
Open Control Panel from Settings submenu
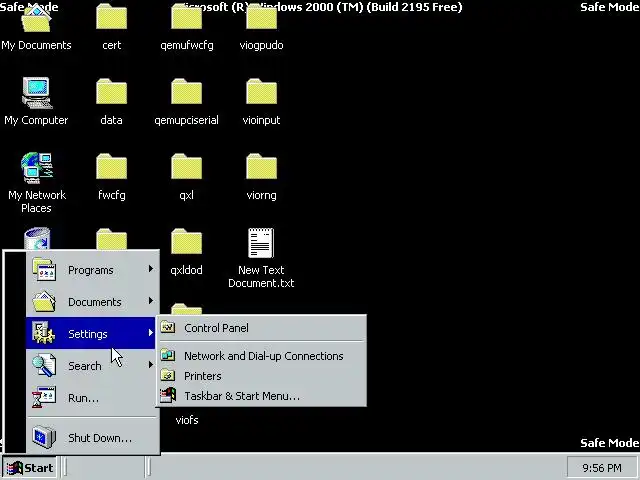261,328
